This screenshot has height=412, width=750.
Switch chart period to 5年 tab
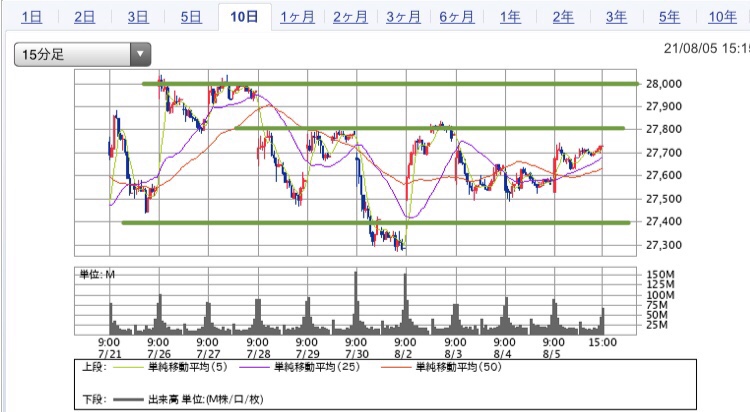click(x=669, y=17)
